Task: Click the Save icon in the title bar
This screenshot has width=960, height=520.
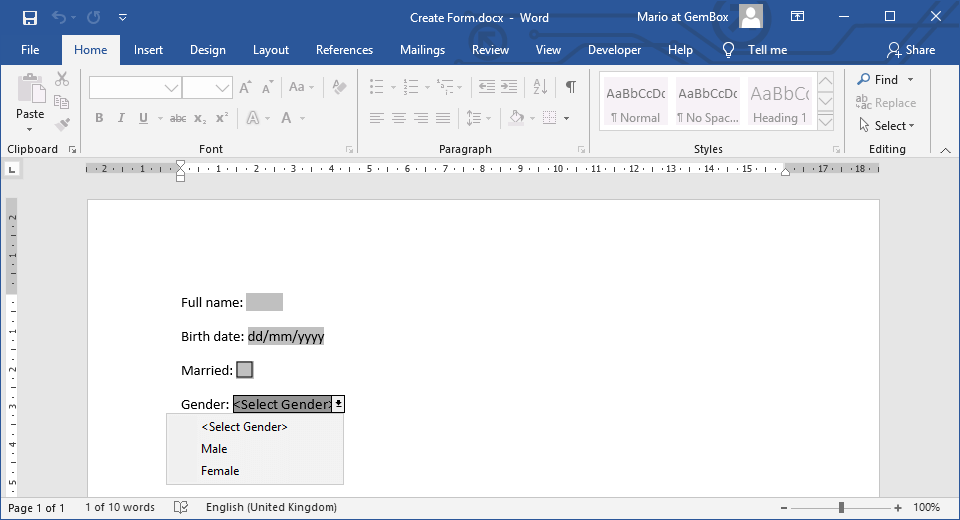Action: 30,18
